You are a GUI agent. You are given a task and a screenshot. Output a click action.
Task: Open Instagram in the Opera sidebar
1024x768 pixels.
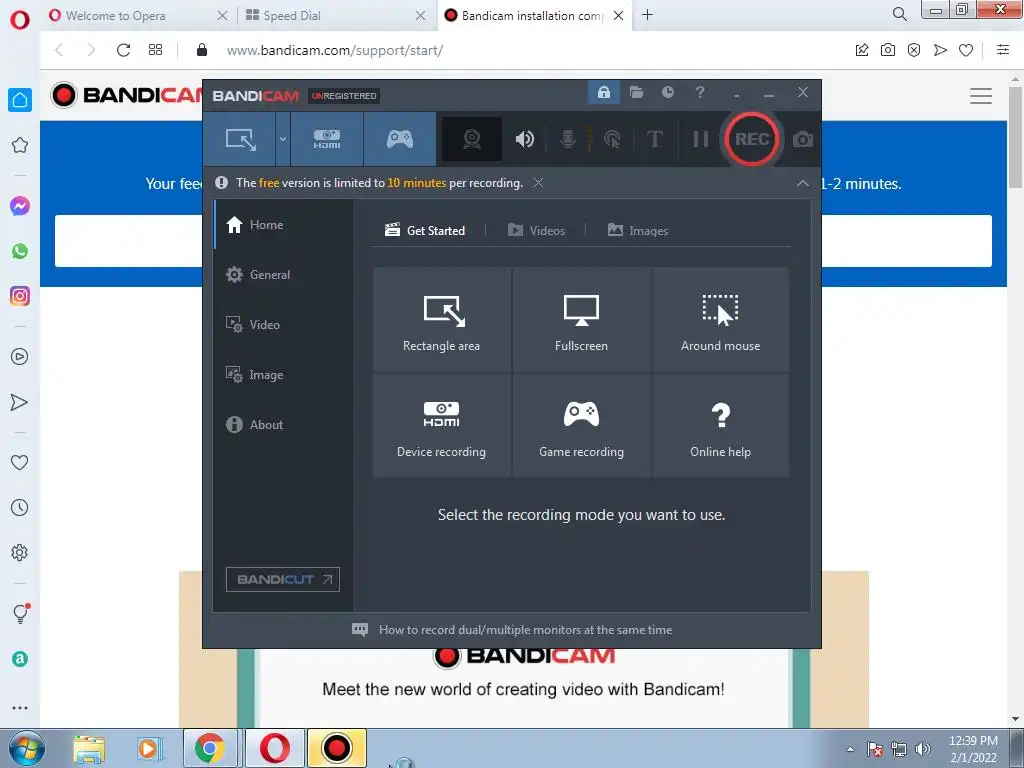[x=20, y=296]
